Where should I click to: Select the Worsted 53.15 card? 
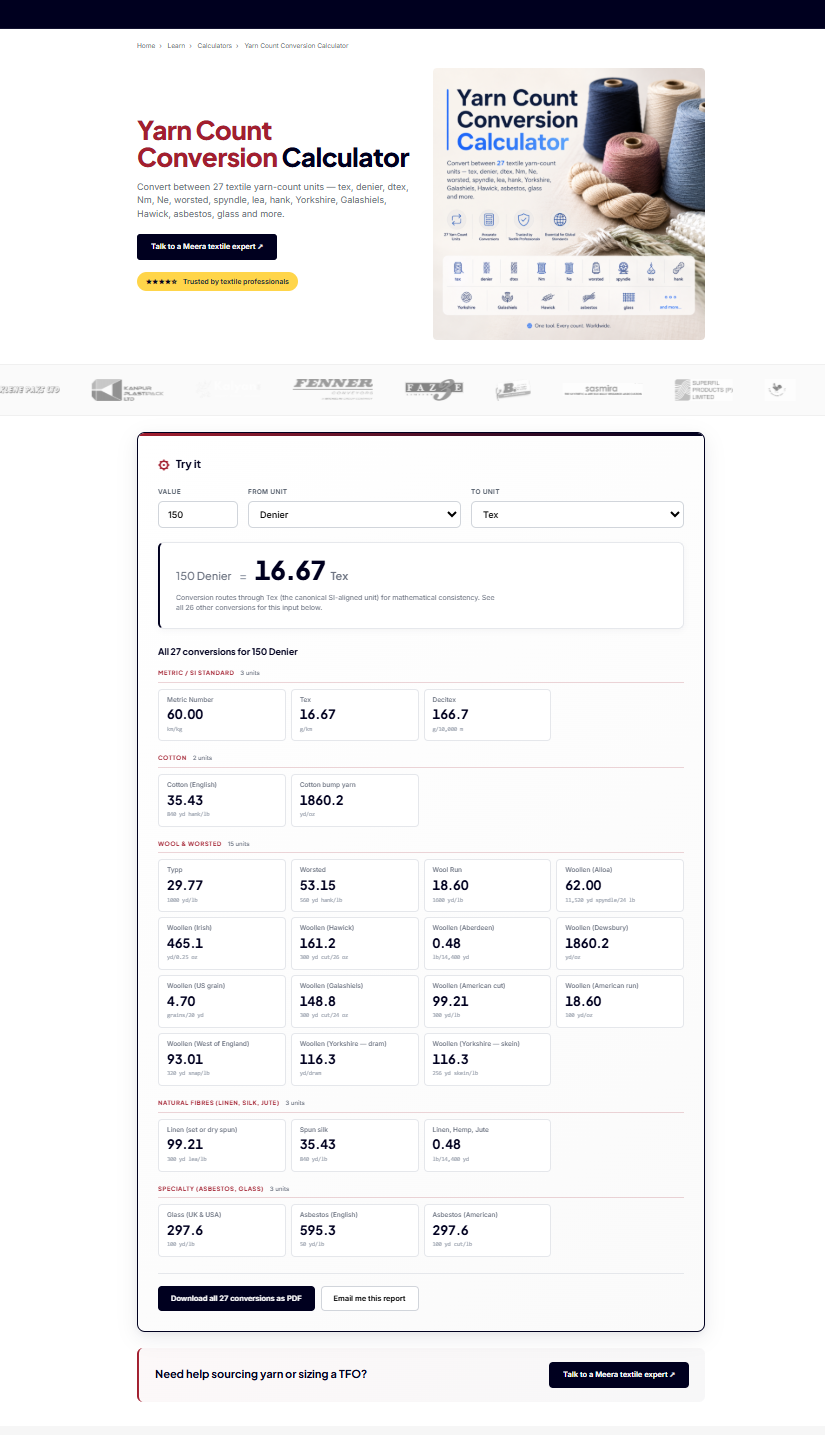point(355,885)
